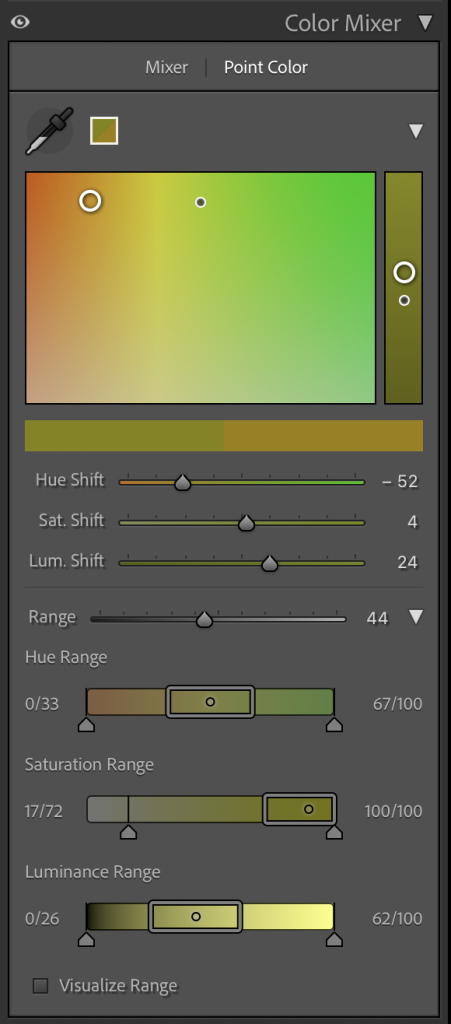This screenshot has height=1024, width=451.
Task: Open the Point Color tab
Action: [266, 67]
